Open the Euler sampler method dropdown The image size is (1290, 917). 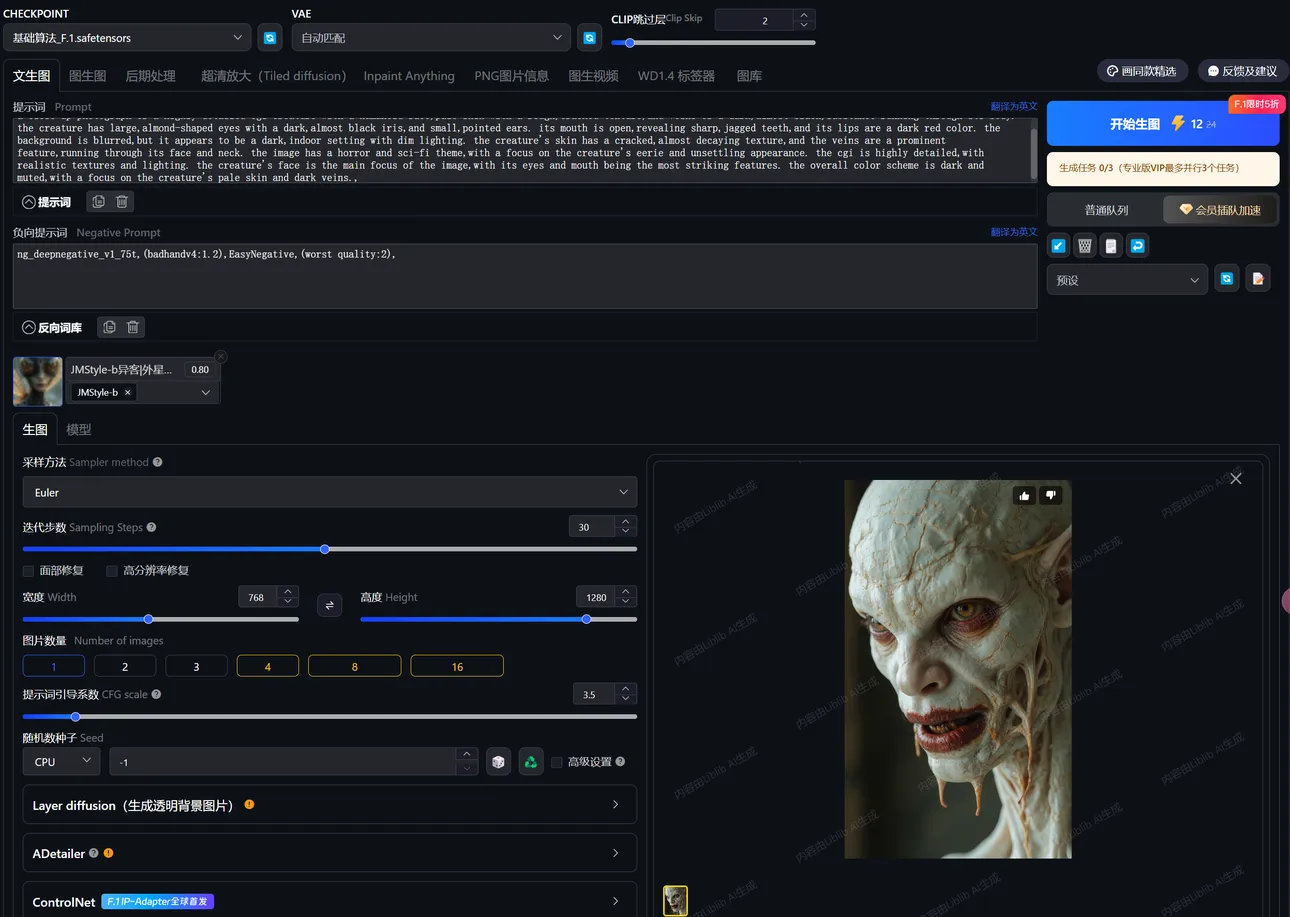329,492
